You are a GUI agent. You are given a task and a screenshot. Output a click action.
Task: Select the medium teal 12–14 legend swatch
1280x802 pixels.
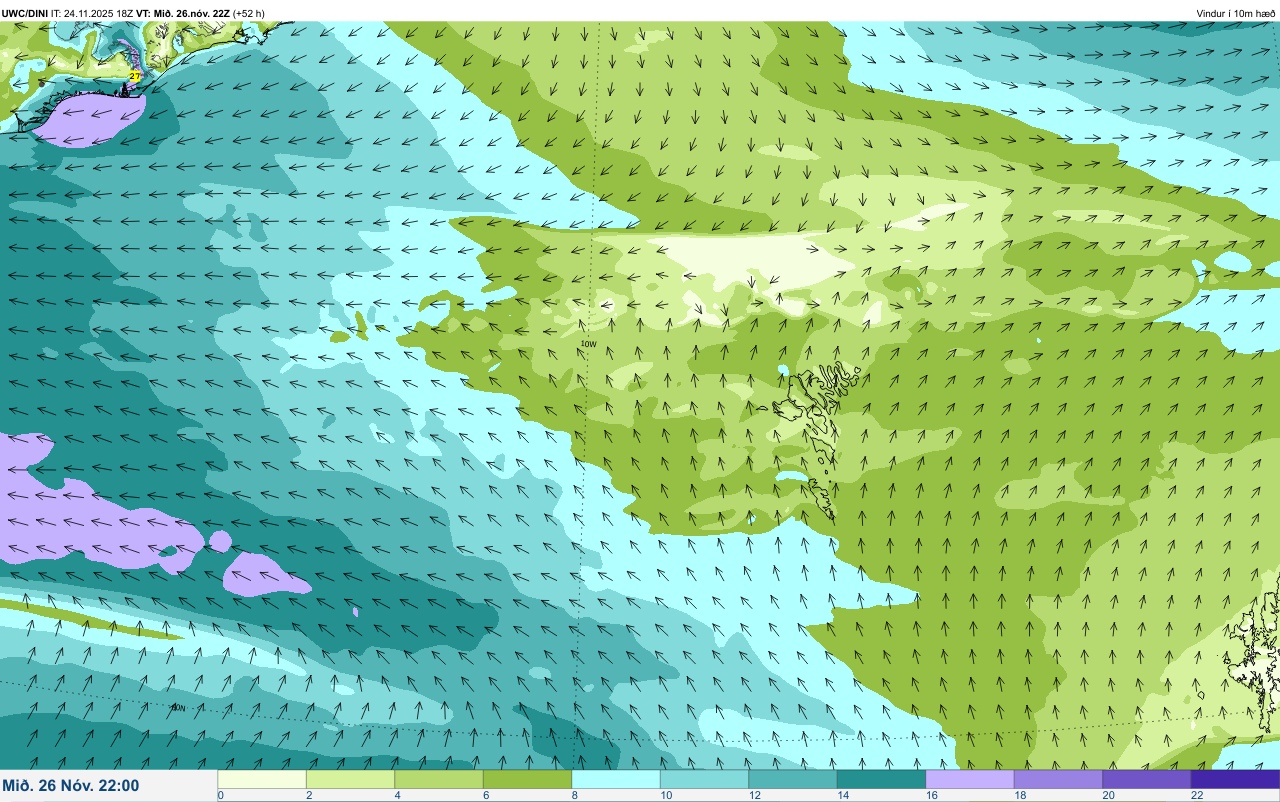[793, 779]
